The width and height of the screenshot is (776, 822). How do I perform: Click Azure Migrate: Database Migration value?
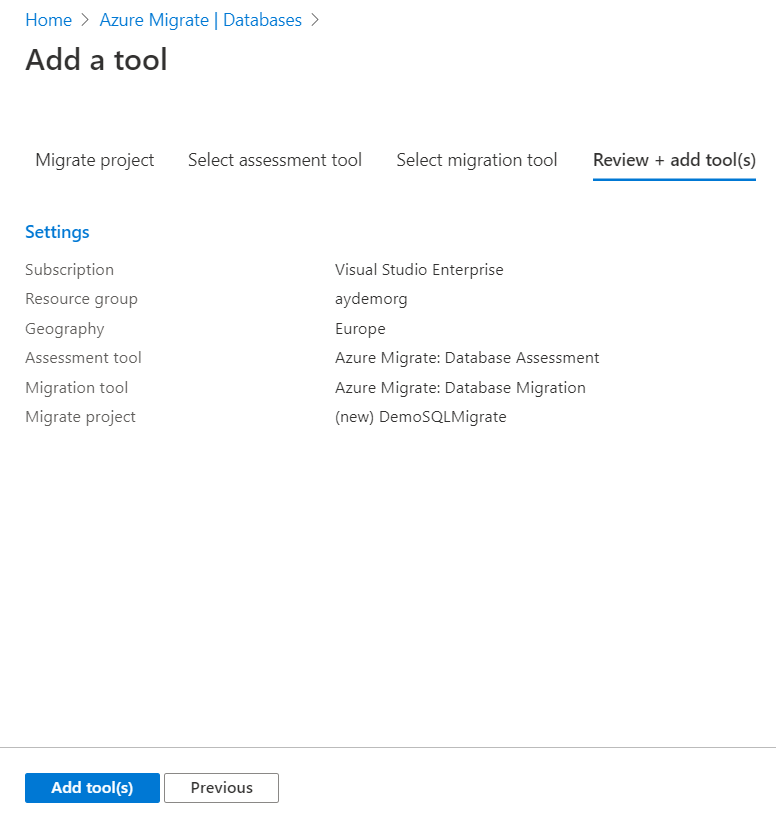pyautogui.click(x=460, y=388)
